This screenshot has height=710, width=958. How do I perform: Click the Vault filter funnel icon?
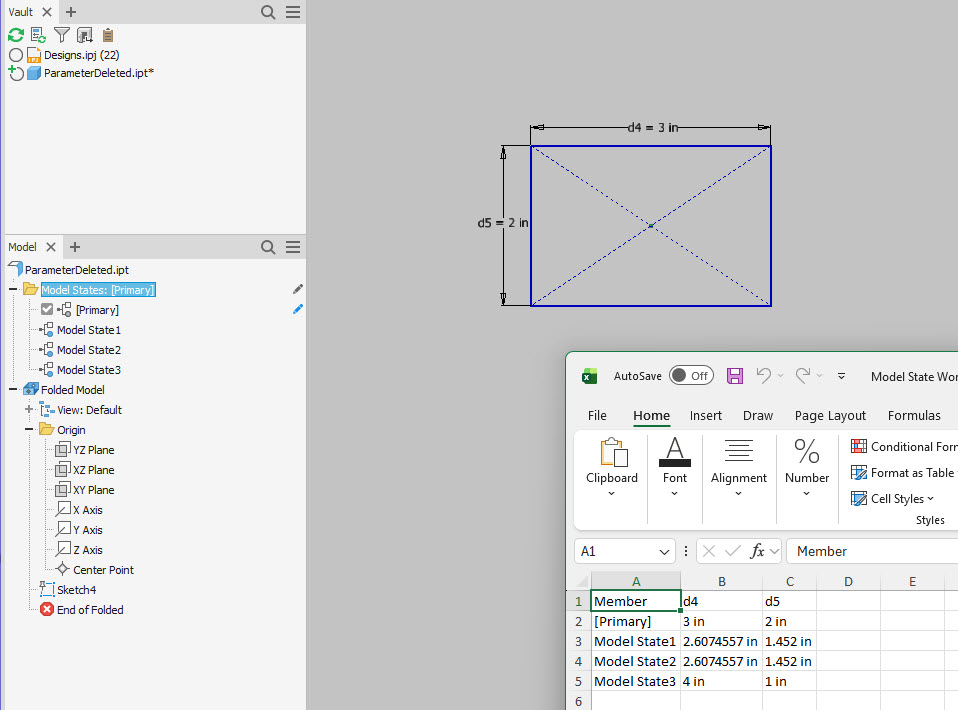(x=62, y=35)
